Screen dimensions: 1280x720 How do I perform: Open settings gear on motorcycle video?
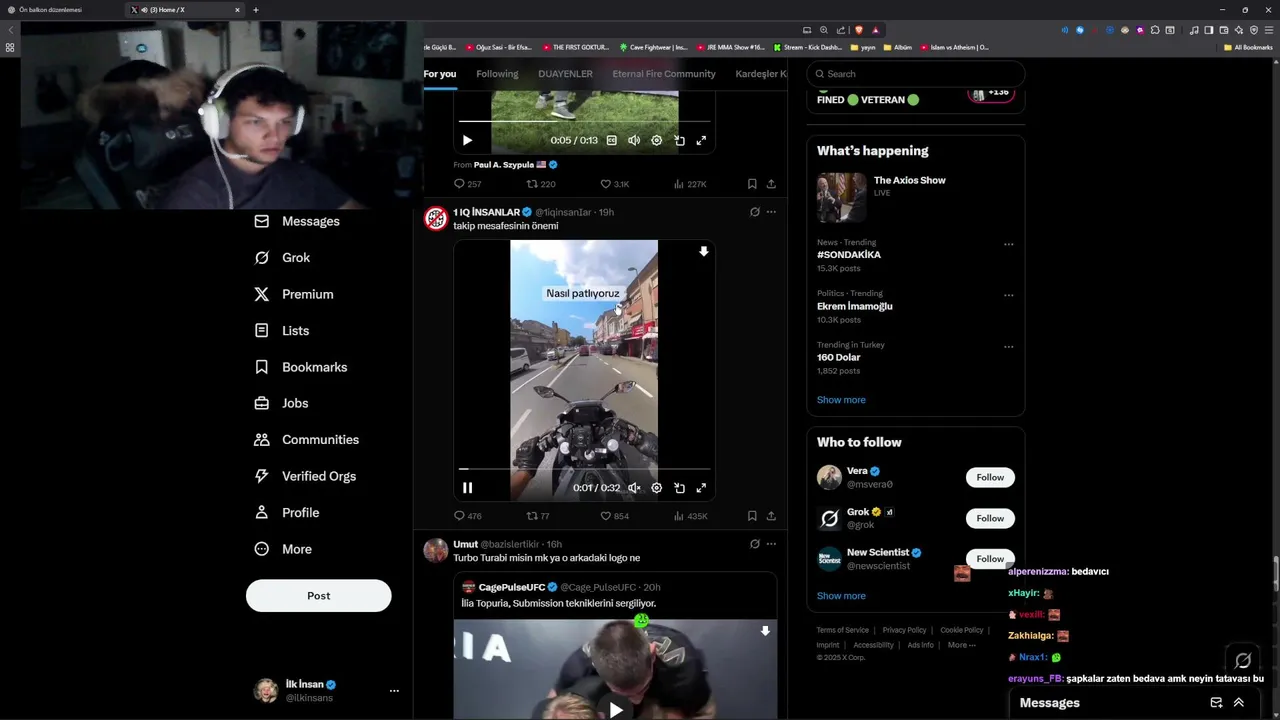tap(656, 488)
